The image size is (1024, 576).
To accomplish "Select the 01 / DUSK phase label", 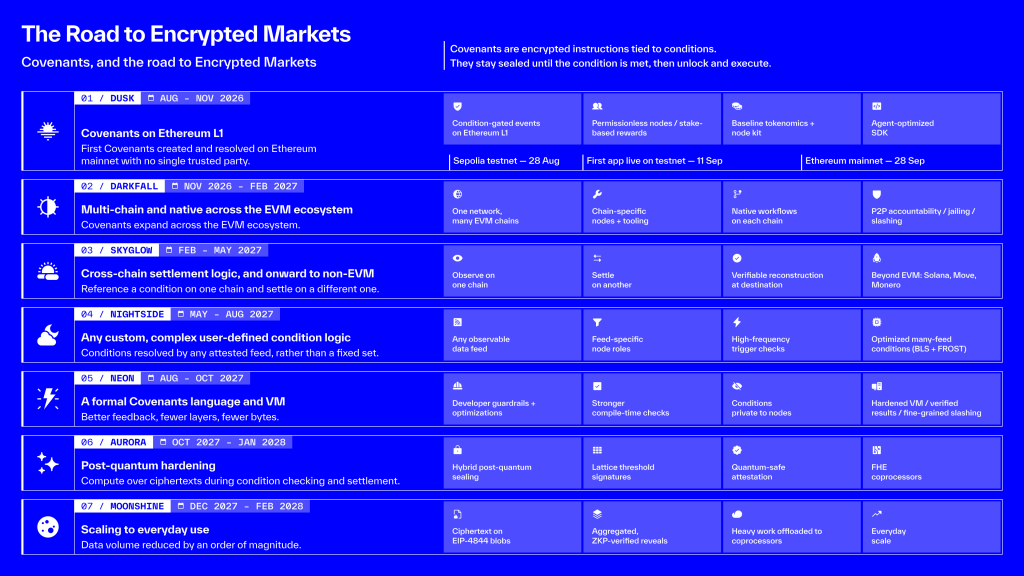I will pos(108,98).
